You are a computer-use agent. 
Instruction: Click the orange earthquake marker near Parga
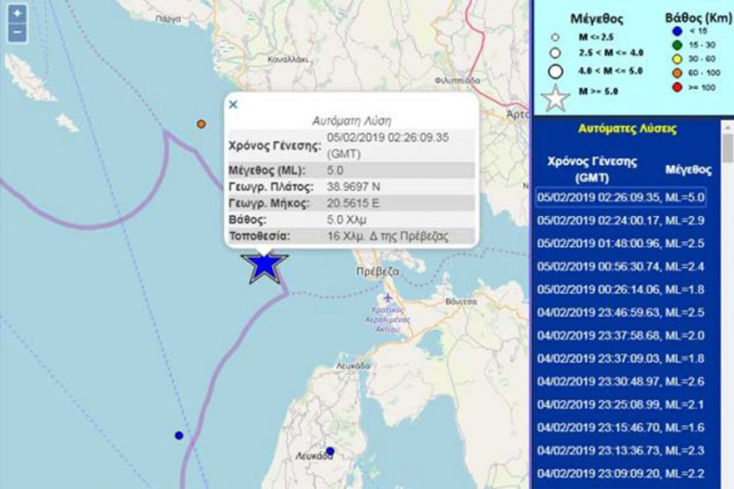201,124
